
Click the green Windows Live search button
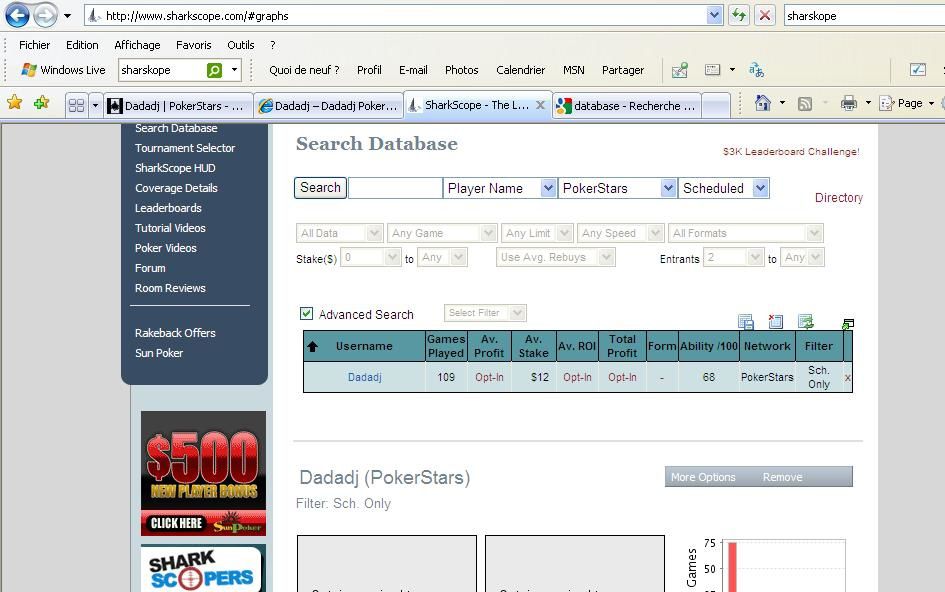click(x=215, y=70)
